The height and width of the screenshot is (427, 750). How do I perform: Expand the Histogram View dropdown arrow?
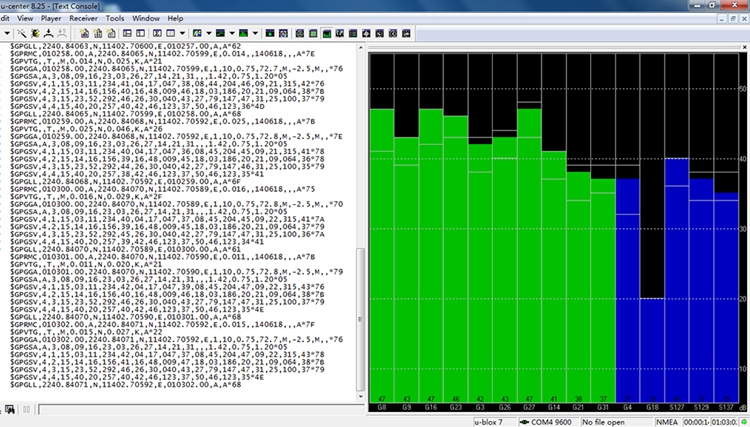[256, 32]
